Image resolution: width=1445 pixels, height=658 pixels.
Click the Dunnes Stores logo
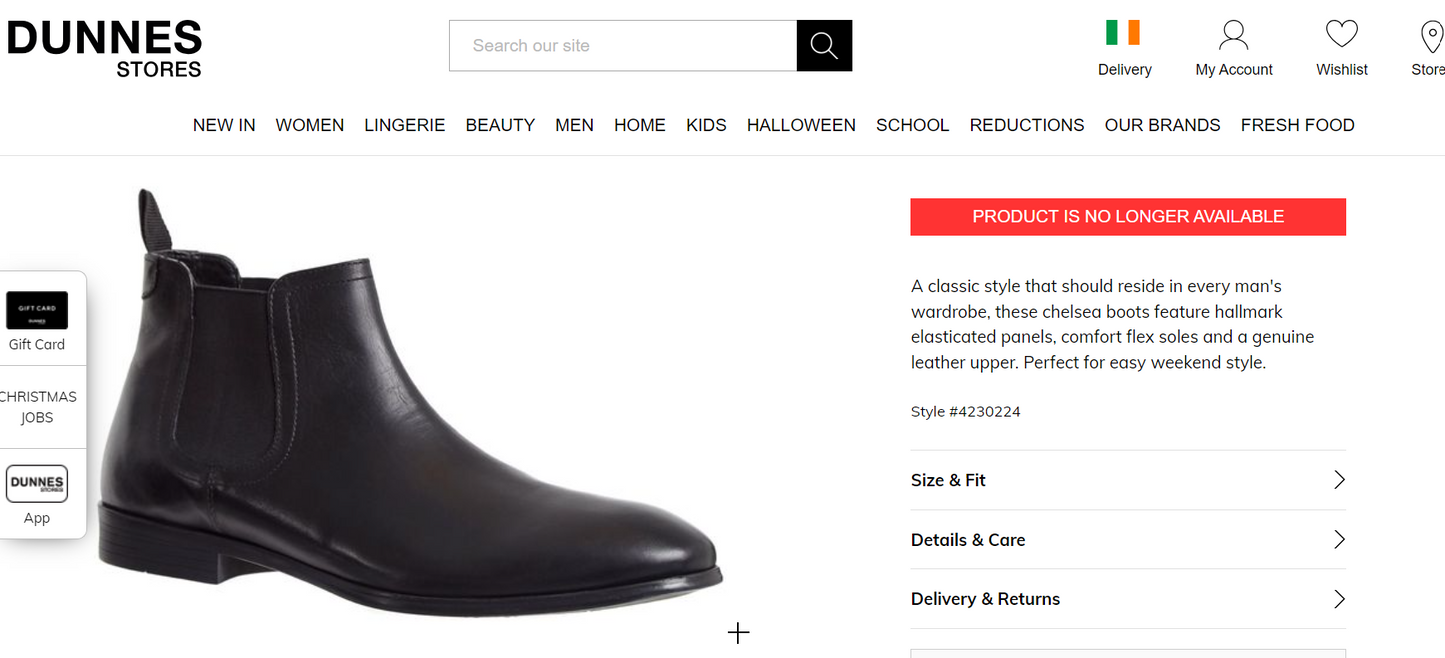tap(104, 45)
